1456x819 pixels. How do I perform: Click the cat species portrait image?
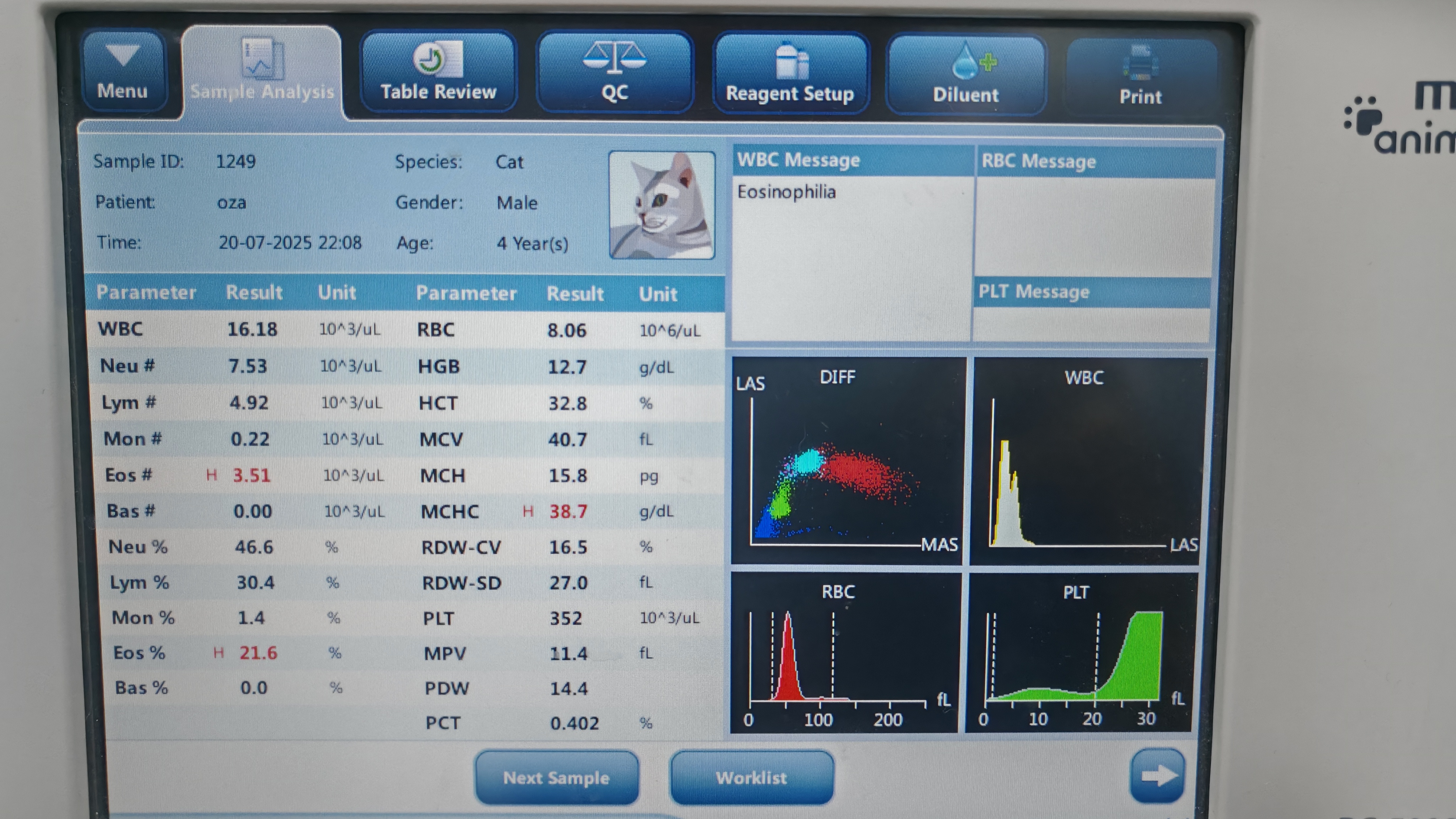tap(662, 205)
